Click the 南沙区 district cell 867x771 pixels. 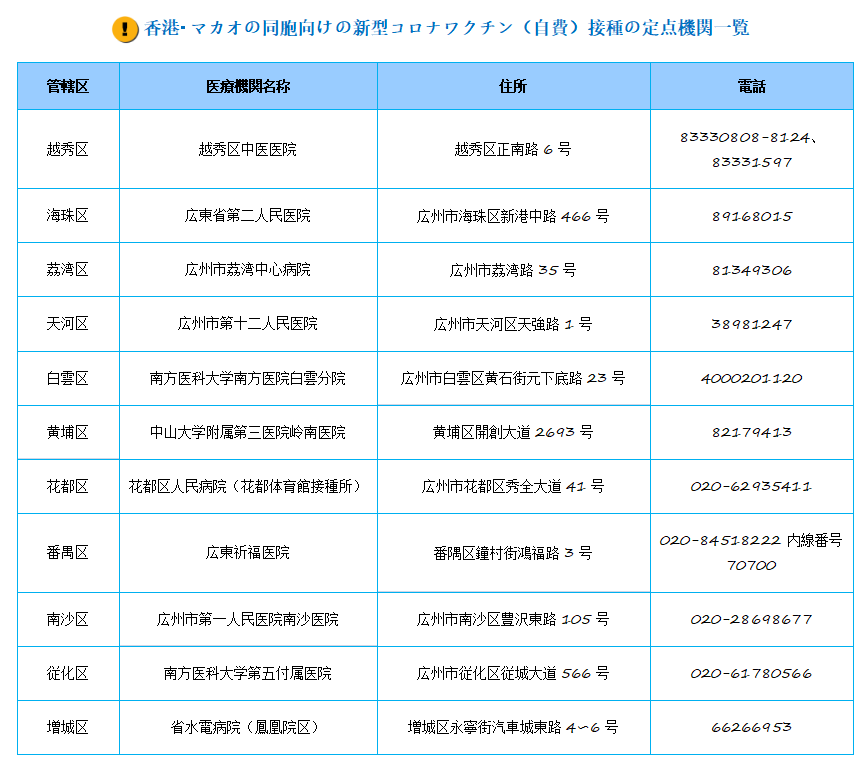point(67,619)
